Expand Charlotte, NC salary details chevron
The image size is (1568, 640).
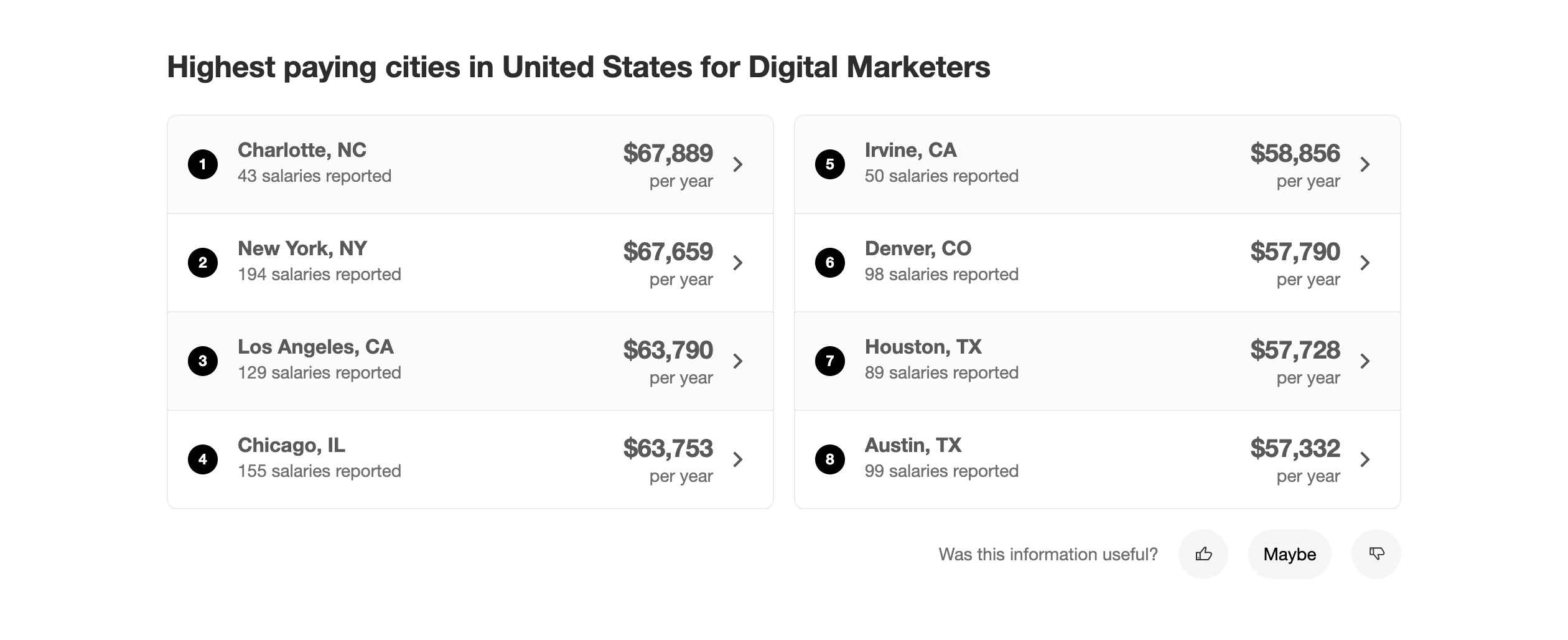(738, 164)
